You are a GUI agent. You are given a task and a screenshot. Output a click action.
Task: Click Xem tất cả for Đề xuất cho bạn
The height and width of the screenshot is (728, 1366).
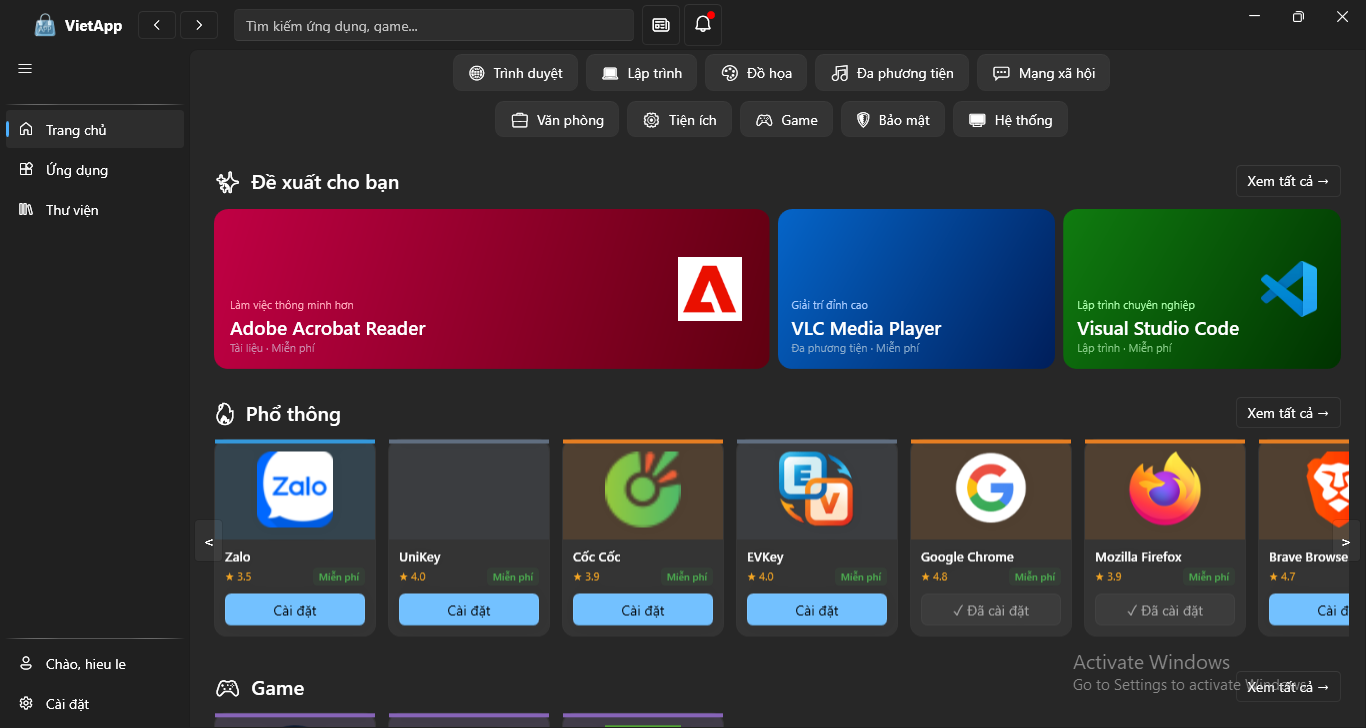(1288, 181)
